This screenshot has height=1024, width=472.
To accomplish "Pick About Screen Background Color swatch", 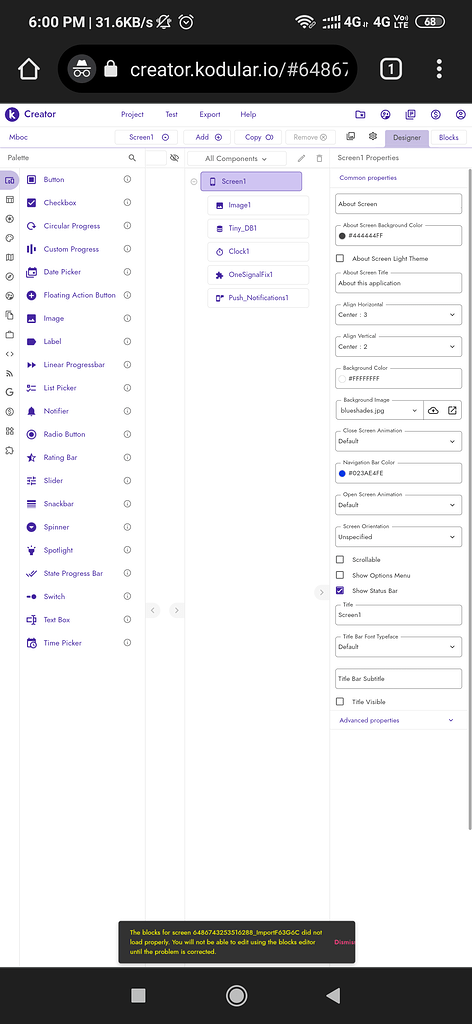I will (x=342, y=235).
